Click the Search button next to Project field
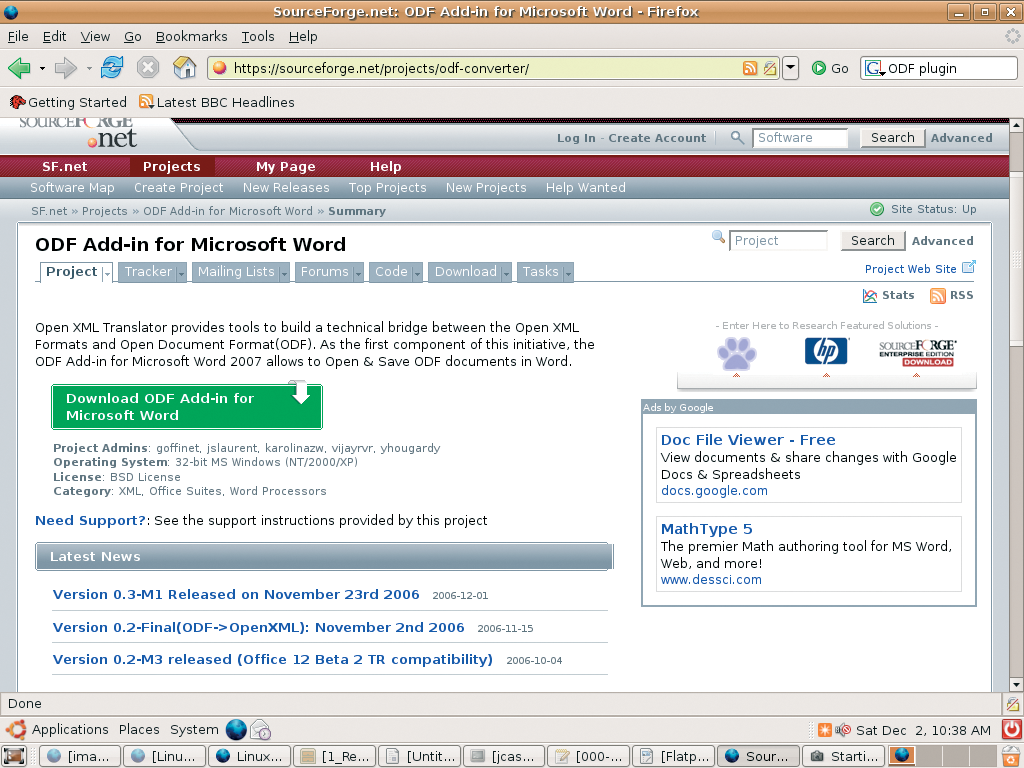1024x768 pixels. click(872, 240)
